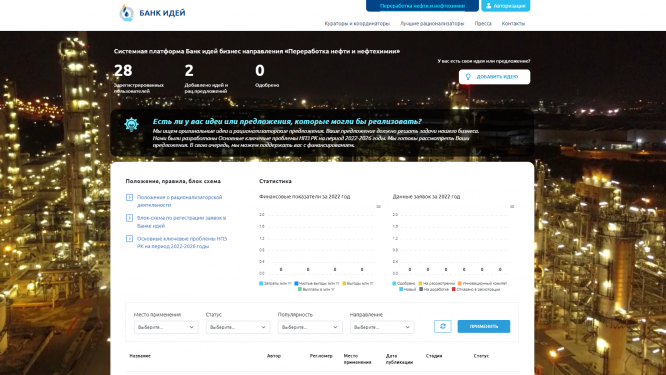Click arrow icon beside Блок-схема по регистрации заявок
Screen dimensions: 666x375
point(130,218)
